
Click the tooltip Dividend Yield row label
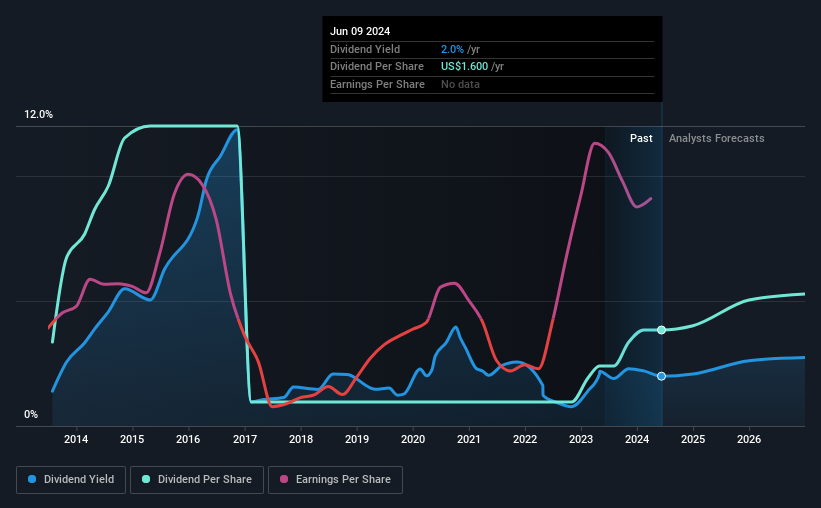coord(365,49)
